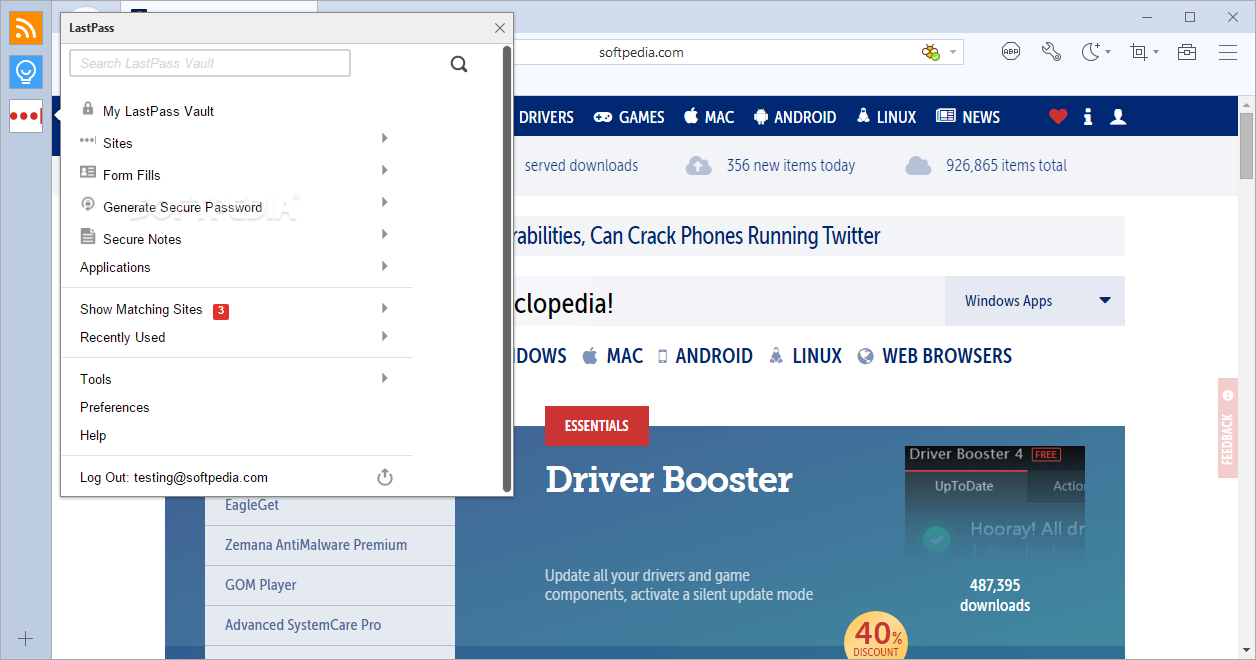The width and height of the screenshot is (1256, 660).
Task: Open the Adblock ABP toolbar icon
Action: [1011, 52]
